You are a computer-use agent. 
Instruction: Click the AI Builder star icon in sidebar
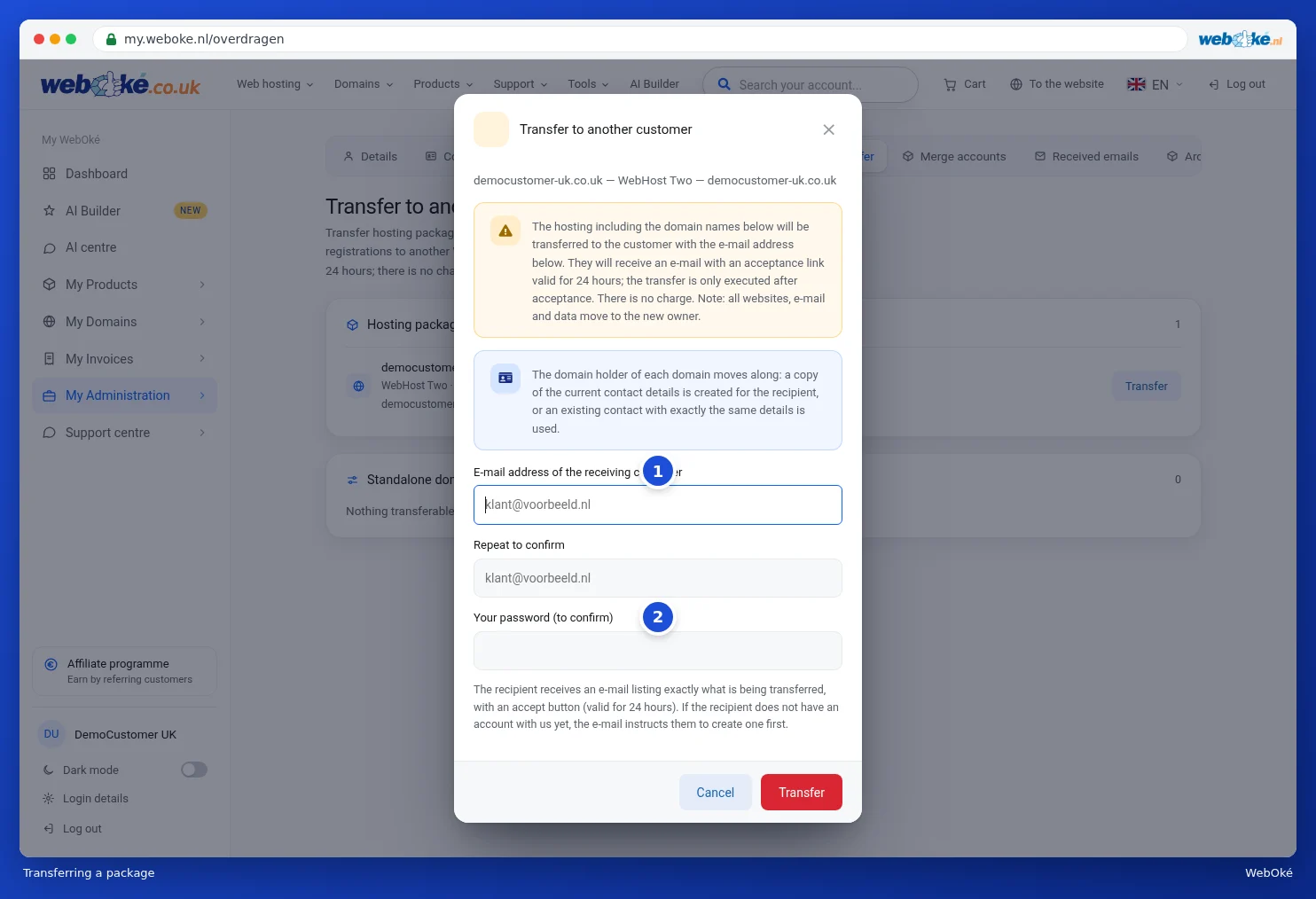(x=49, y=211)
